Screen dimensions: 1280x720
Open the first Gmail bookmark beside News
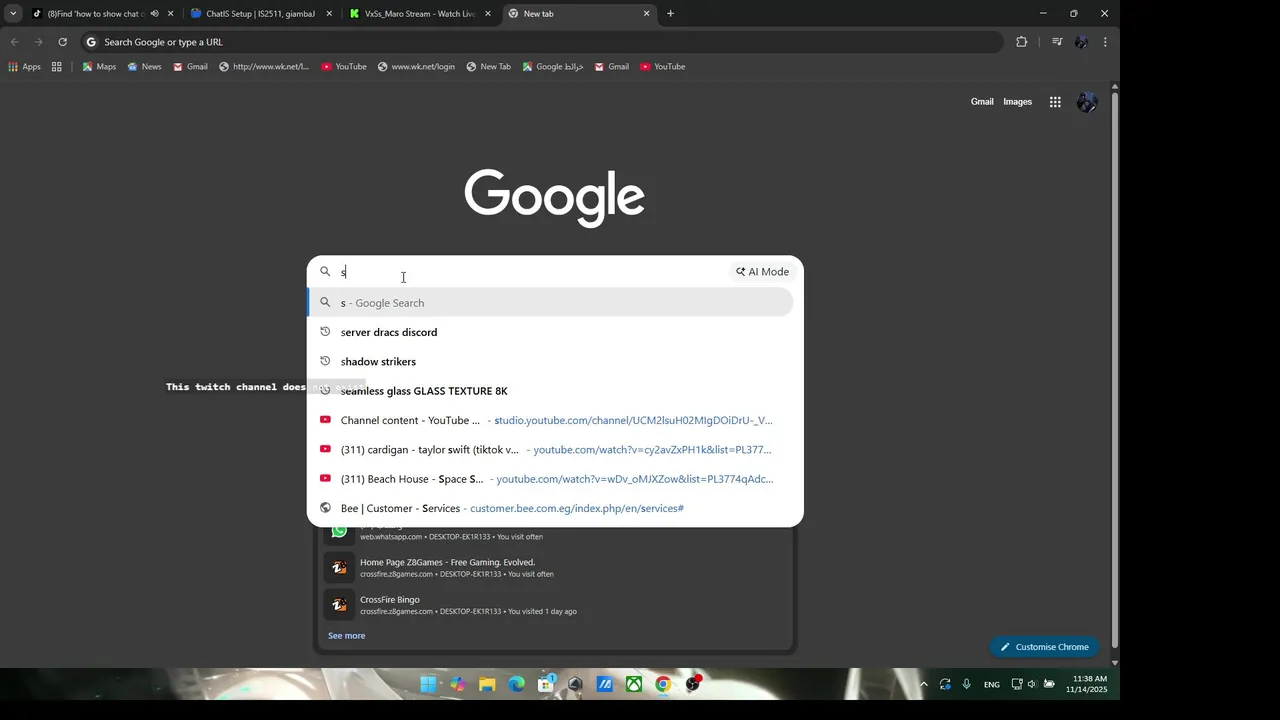pos(190,67)
